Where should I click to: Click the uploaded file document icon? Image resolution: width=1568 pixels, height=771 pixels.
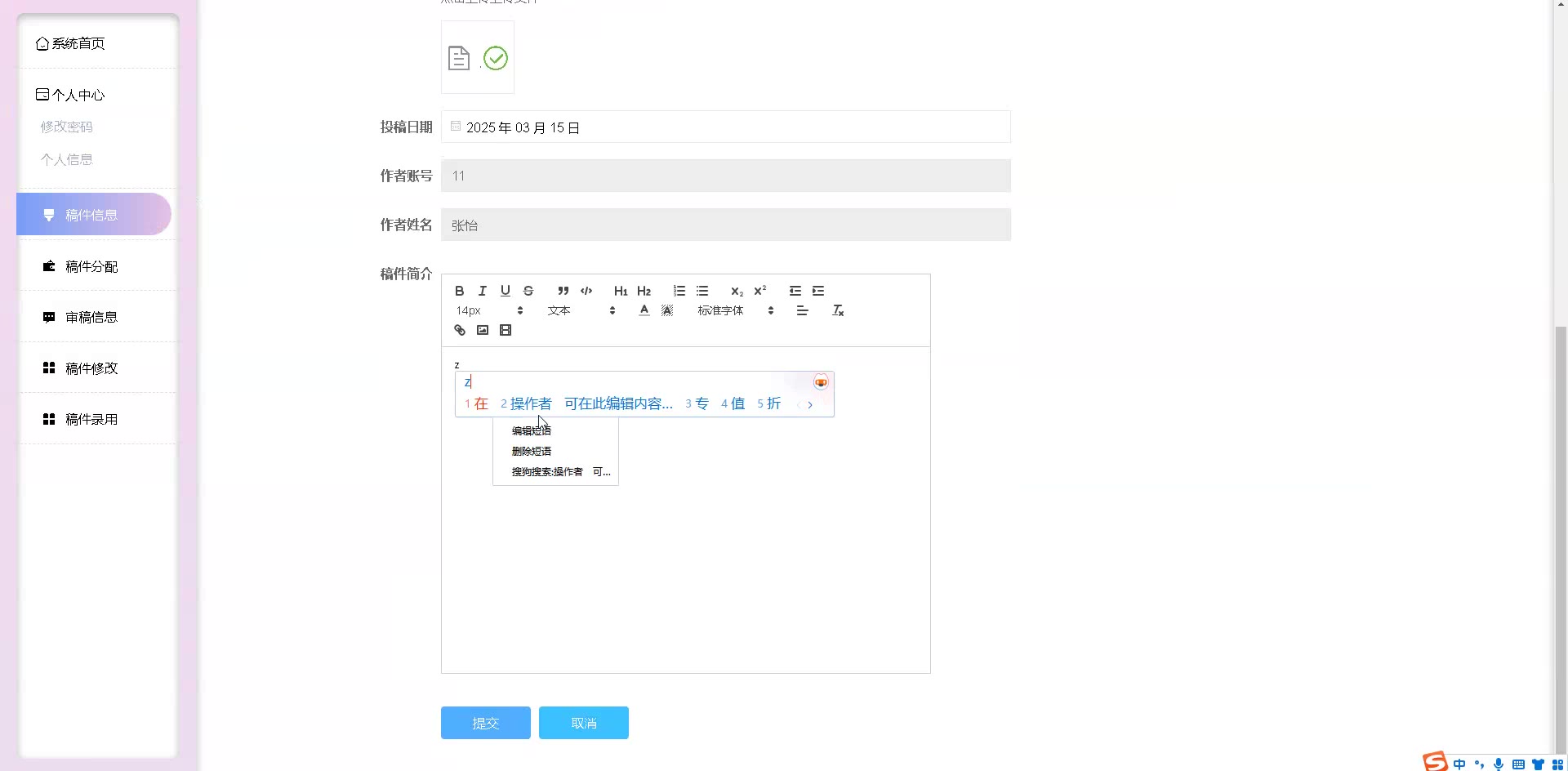(459, 58)
